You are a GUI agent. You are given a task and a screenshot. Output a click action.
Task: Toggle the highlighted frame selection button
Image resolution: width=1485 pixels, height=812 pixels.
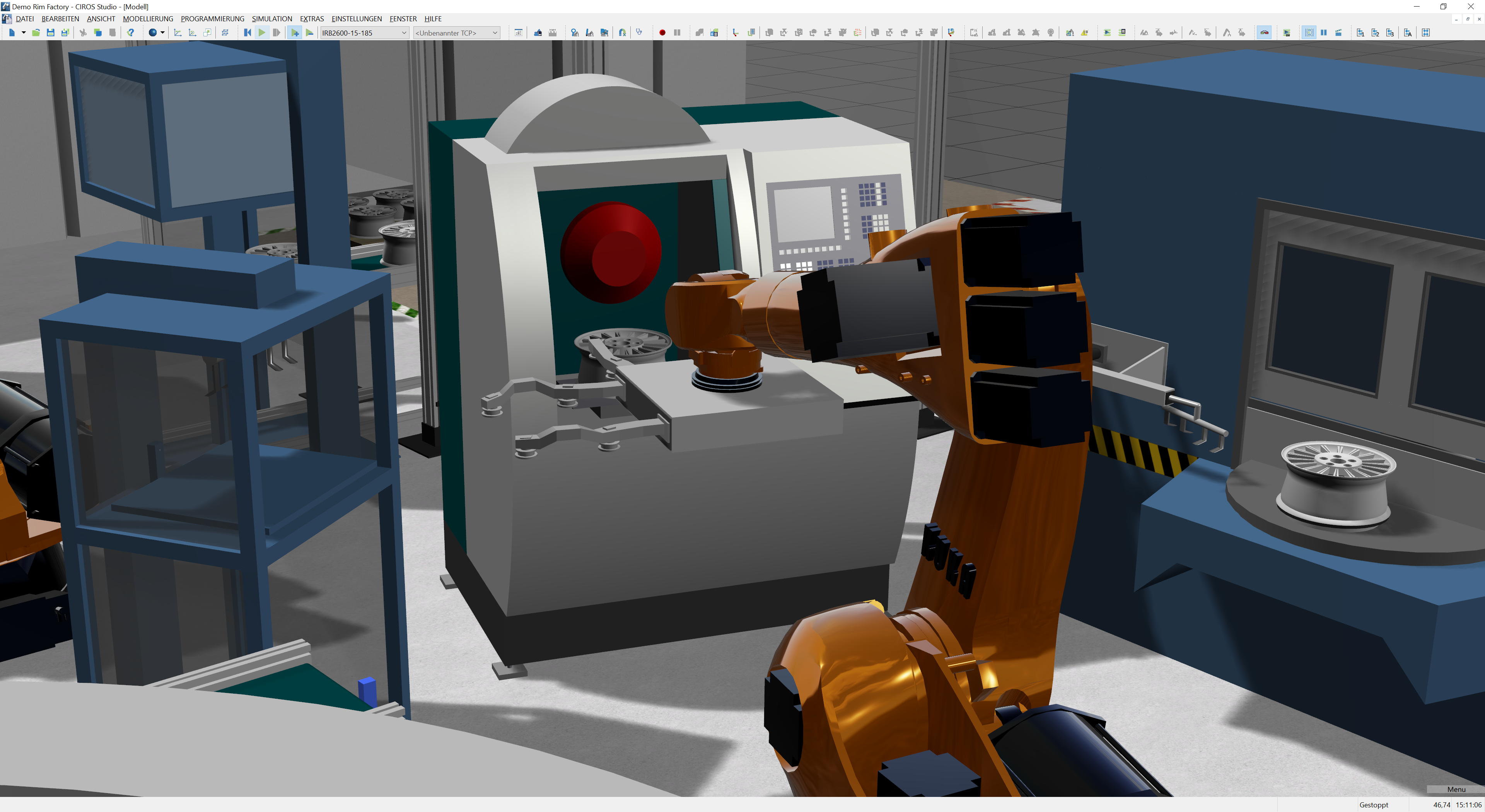pyautogui.click(x=1309, y=33)
